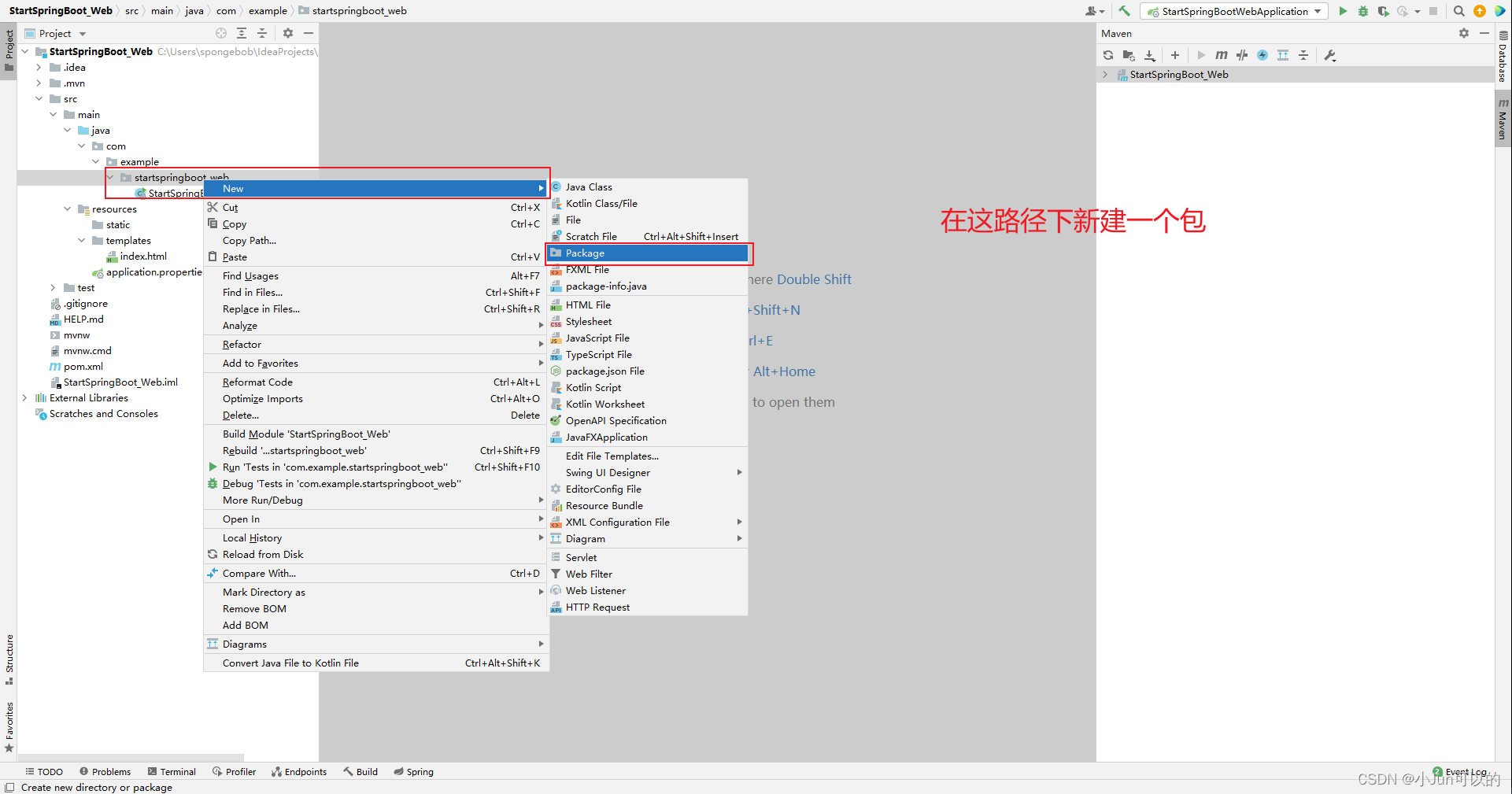Screen dimensions: 1512x794
Task: Expand the test folder
Action: pyautogui.click(x=53, y=288)
